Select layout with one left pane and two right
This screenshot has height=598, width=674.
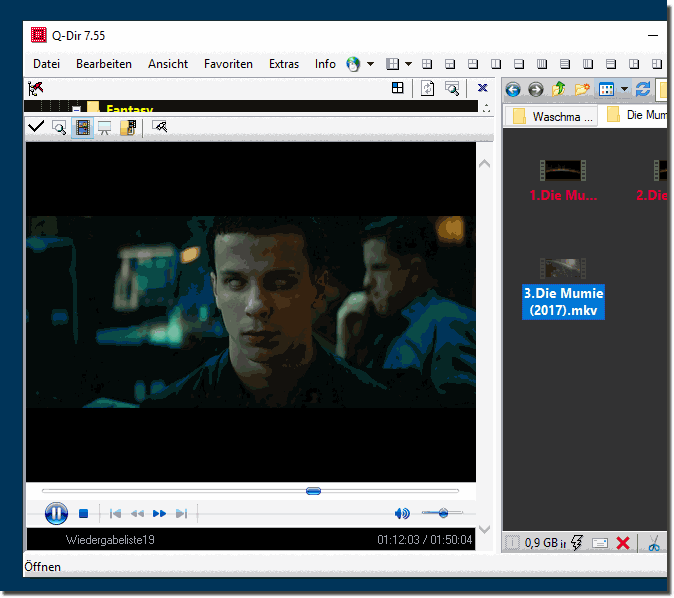pos(634,64)
